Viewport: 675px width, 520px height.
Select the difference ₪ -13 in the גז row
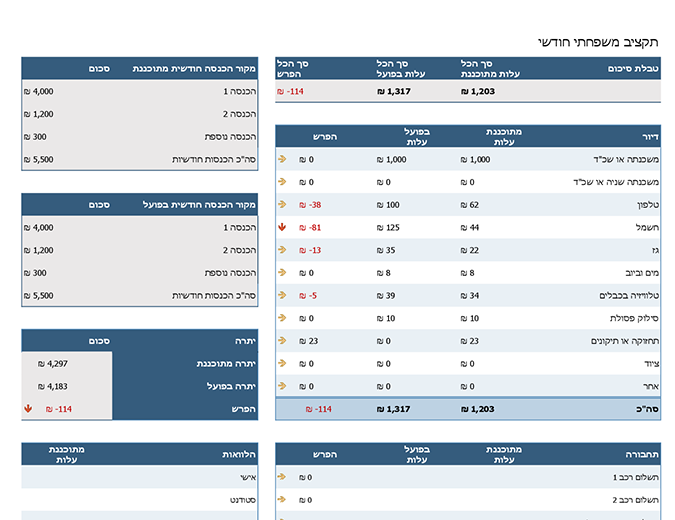coord(310,250)
